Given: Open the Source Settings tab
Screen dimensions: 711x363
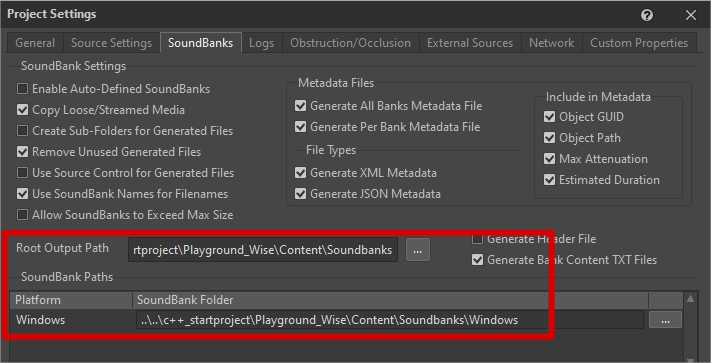Looking at the screenshot, I should [x=112, y=43].
